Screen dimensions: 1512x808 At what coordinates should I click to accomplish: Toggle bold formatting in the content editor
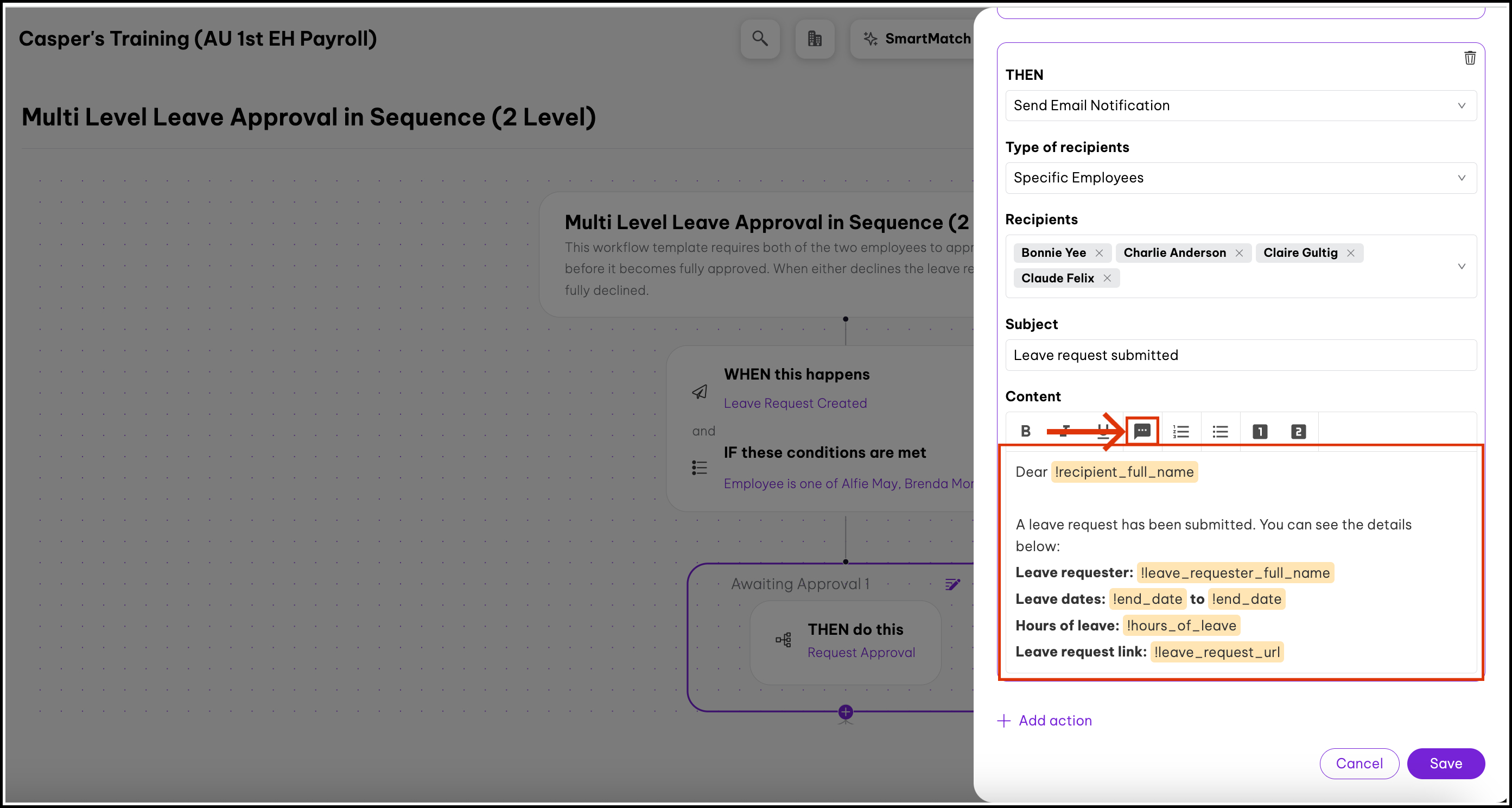pyautogui.click(x=1025, y=432)
